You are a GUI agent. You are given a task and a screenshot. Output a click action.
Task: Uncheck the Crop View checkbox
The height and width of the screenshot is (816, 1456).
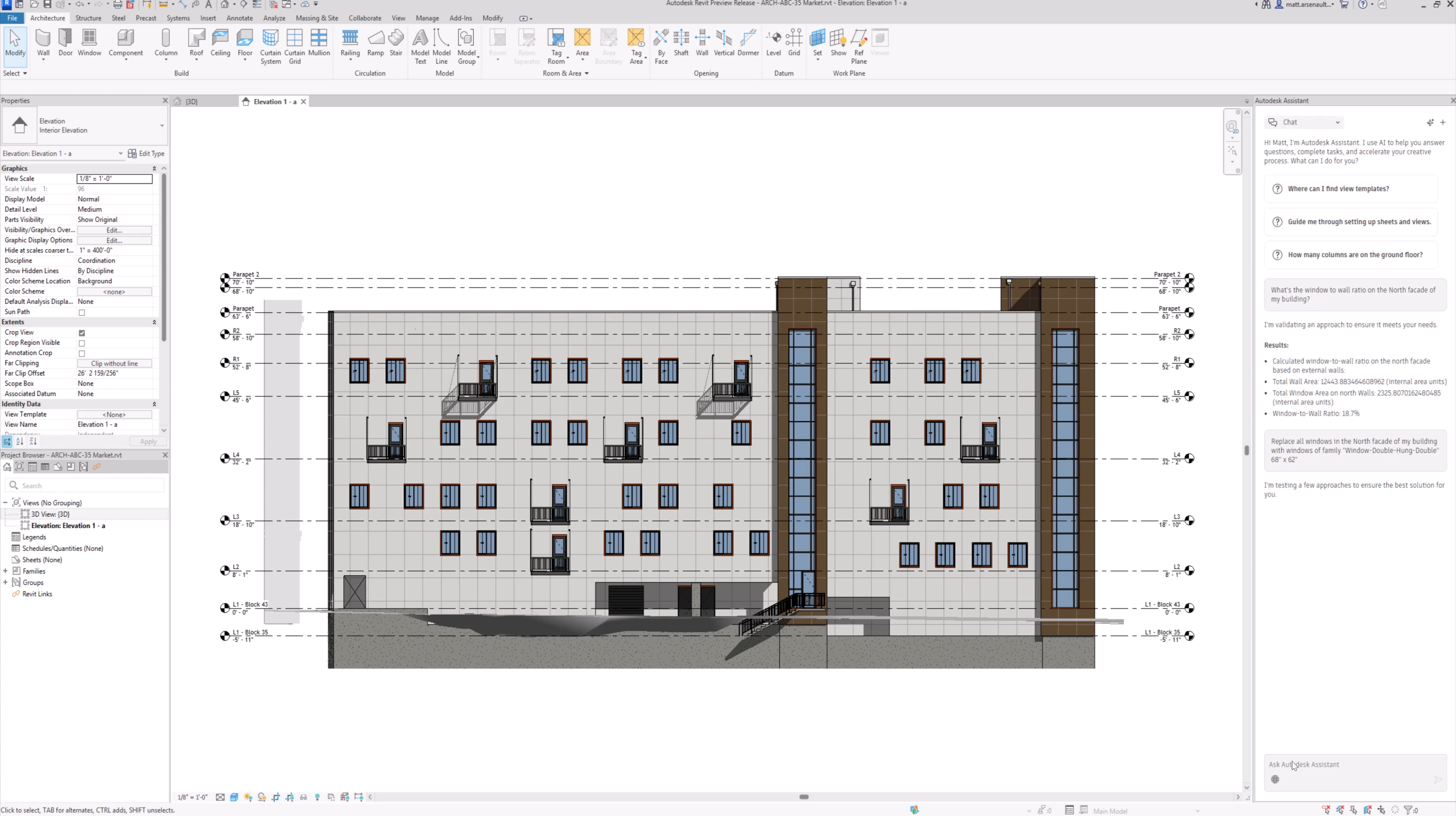[x=82, y=333]
